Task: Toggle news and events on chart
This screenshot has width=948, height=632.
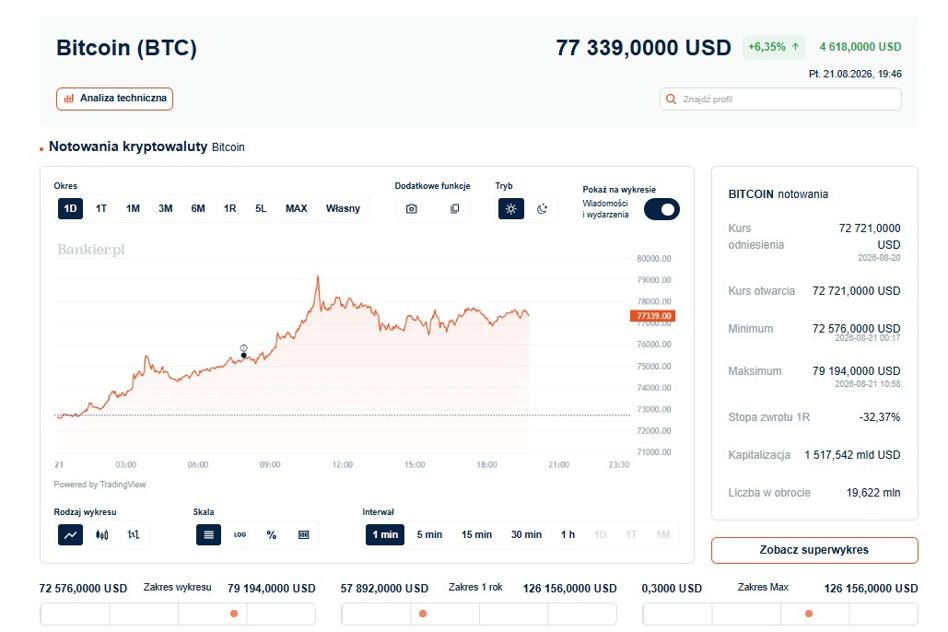Action: [x=661, y=209]
